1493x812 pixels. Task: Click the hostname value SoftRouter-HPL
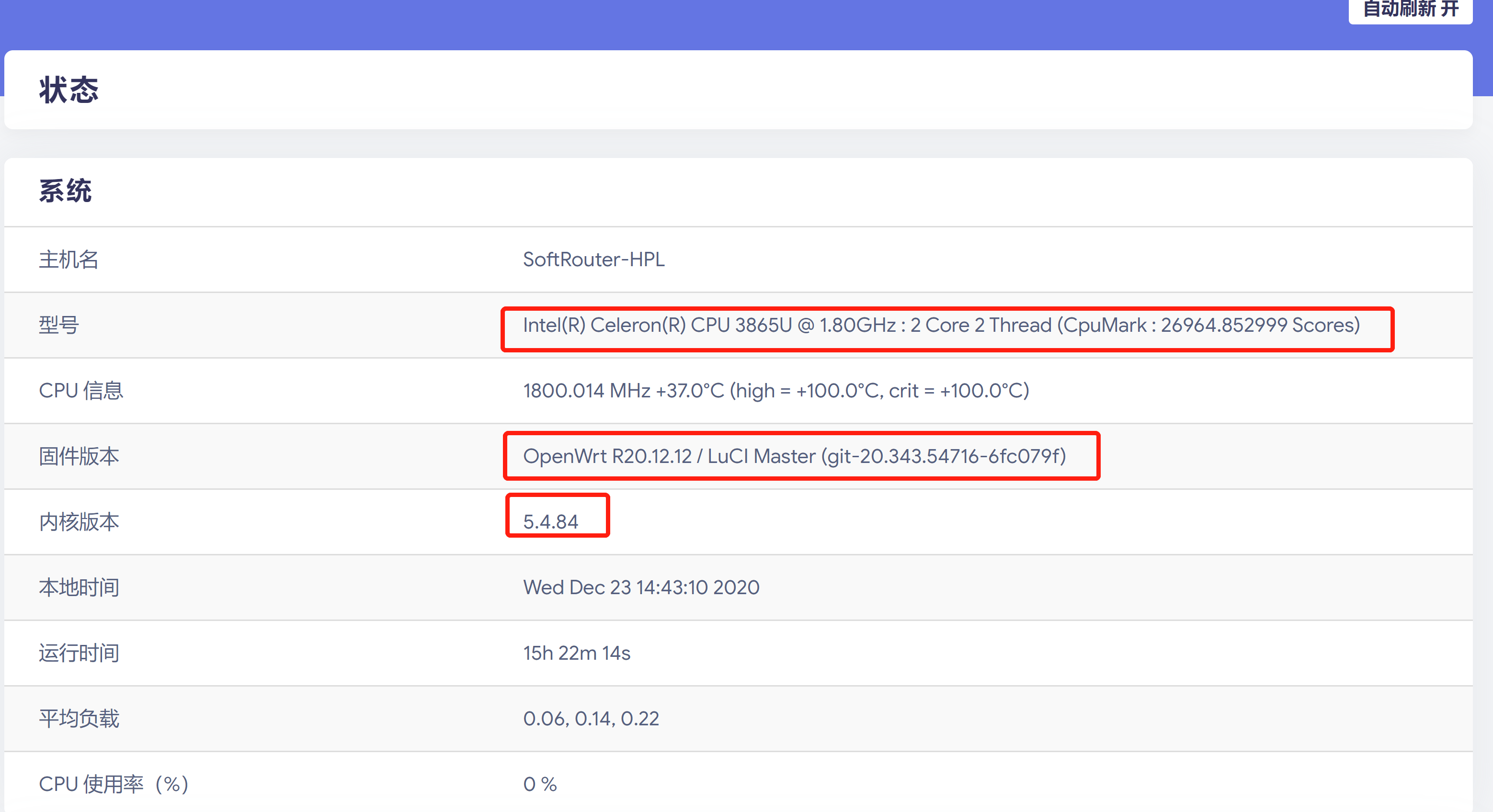pyautogui.click(x=593, y=259)
